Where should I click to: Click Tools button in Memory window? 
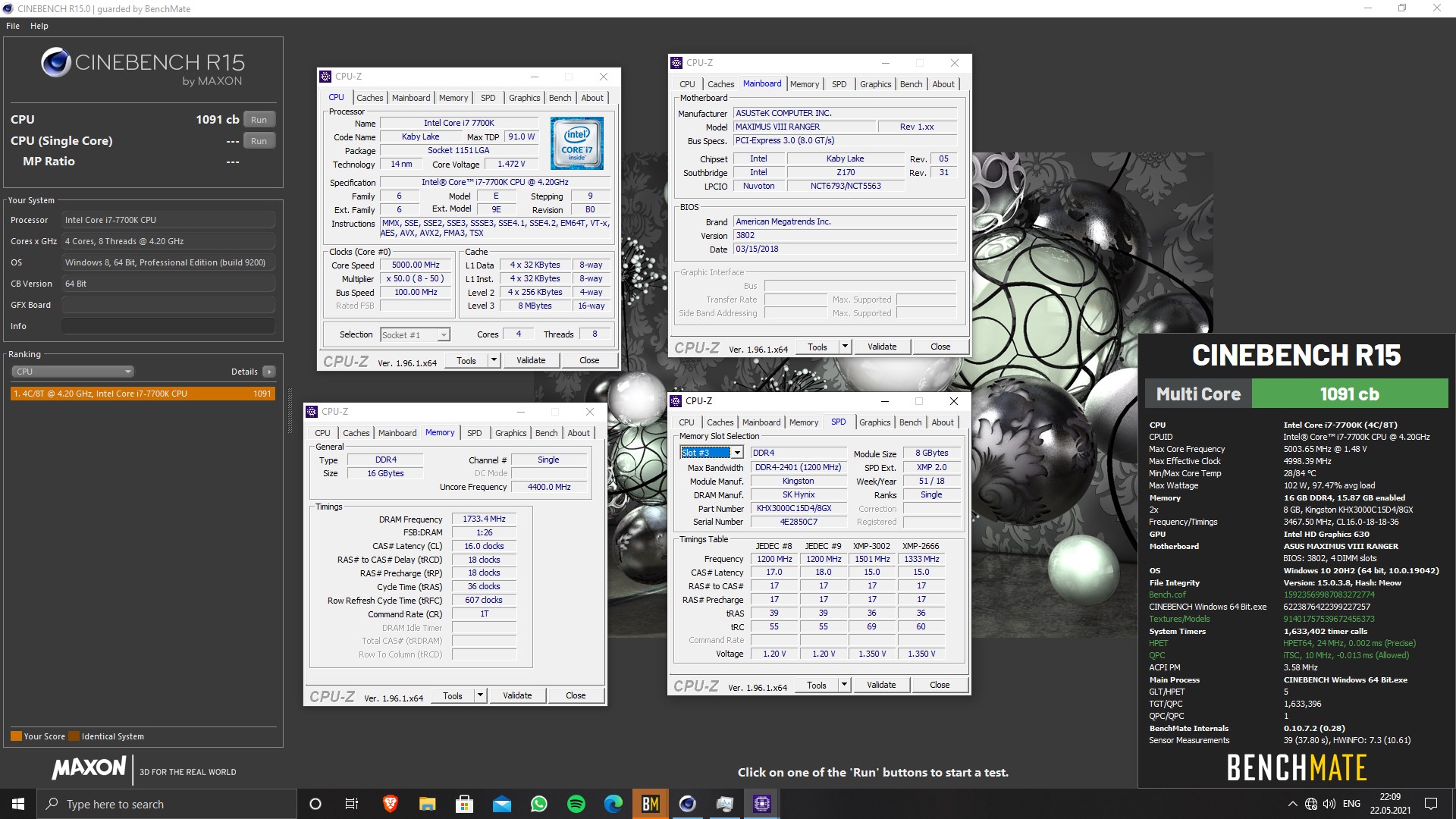point(453,695)
